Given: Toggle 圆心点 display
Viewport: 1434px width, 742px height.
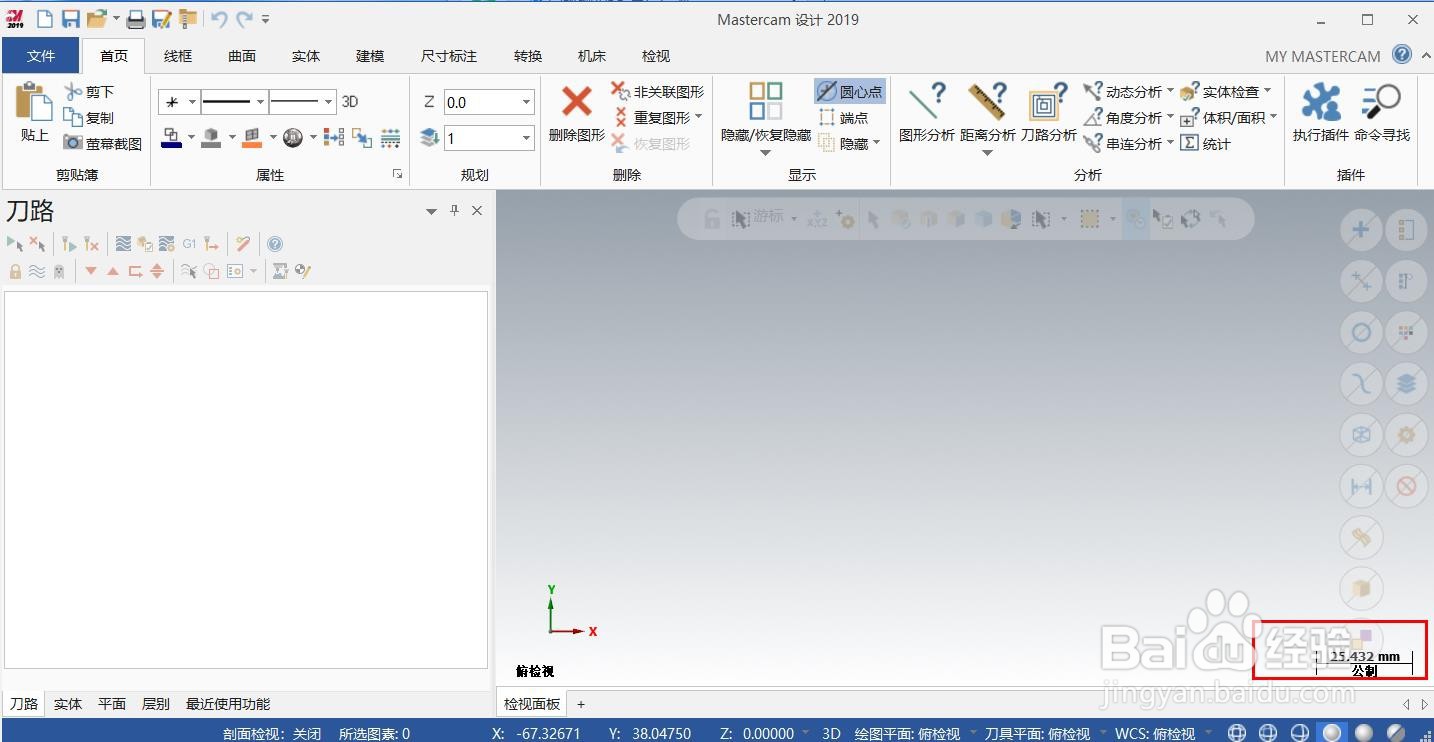Looking at the screenshot, I should point(850,92).
